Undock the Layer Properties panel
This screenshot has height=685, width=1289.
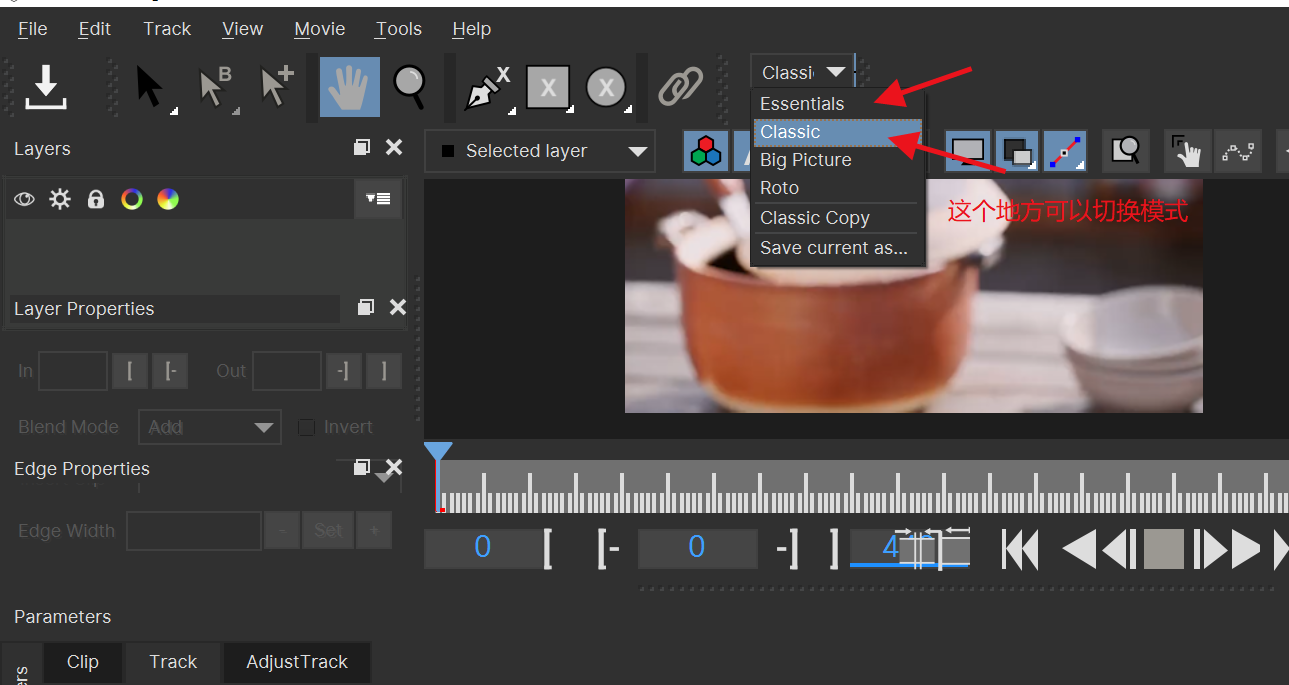(366, 307)
